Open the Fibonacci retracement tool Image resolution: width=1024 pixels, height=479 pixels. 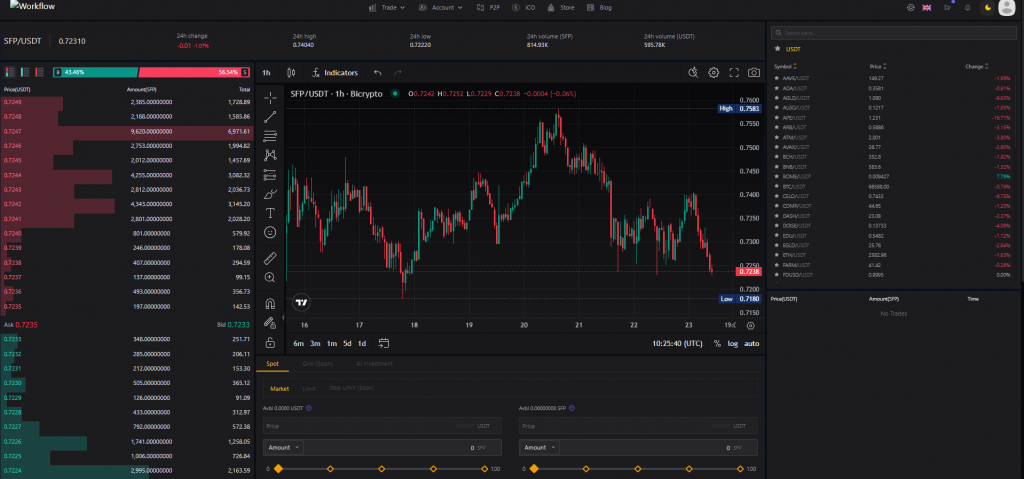coord(270,136)
